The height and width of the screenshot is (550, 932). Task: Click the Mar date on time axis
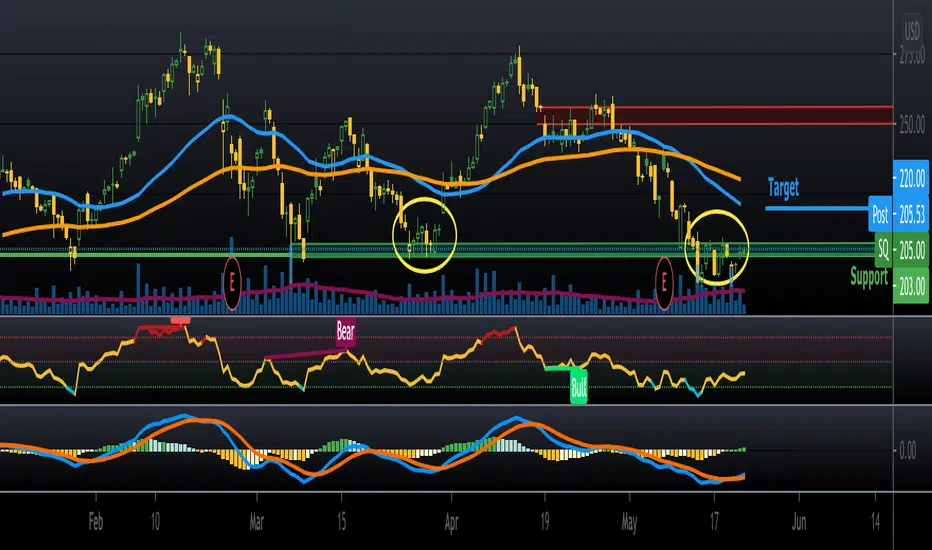point(256,522)
